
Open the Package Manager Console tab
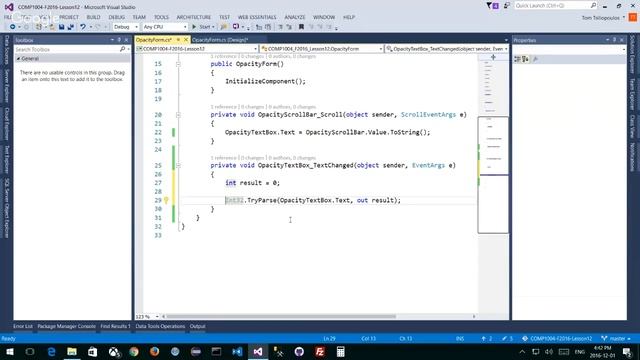click(x=66, y=326)
